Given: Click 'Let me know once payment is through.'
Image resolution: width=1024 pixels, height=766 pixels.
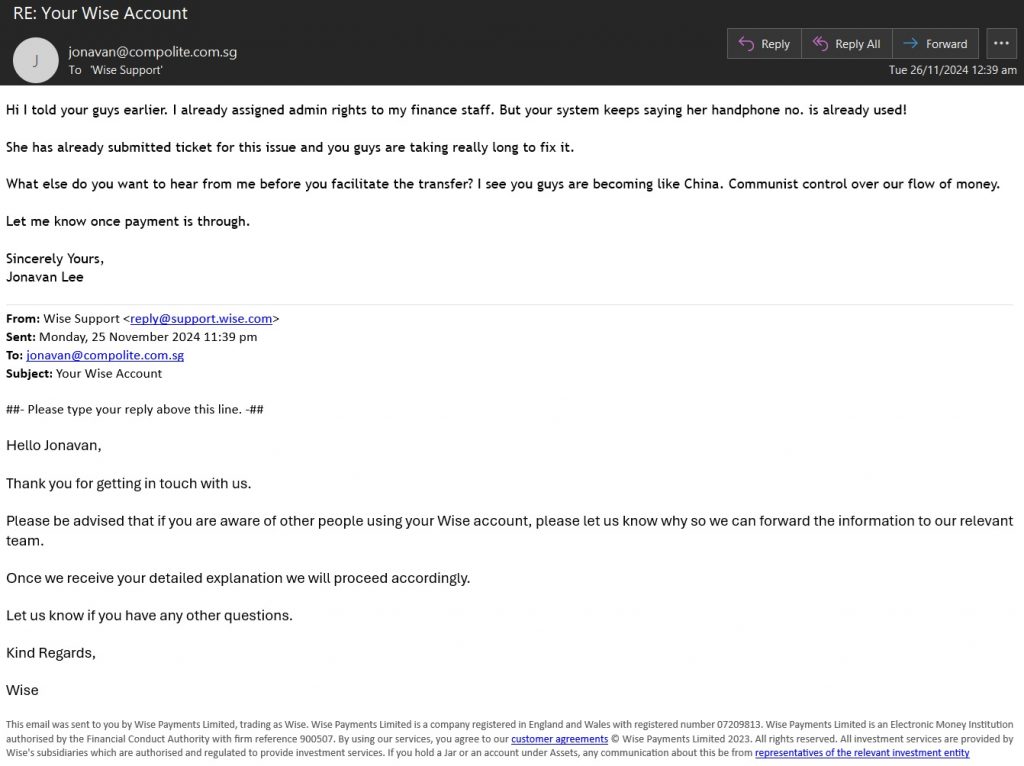Looking at the screenshot, I should coord(128,221).
